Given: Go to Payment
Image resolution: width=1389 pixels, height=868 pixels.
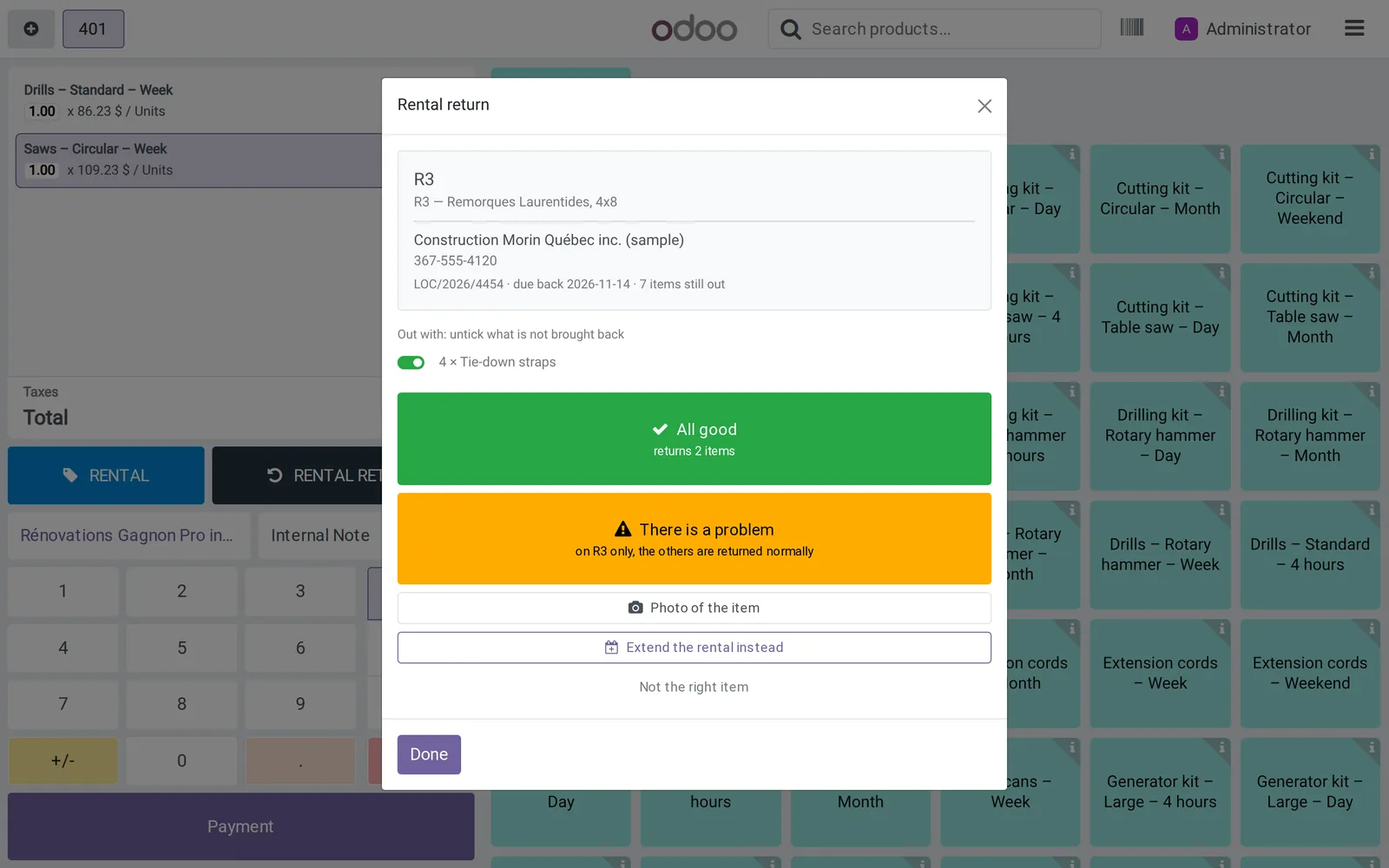Looking at the screenshot, I should (240, 826).
